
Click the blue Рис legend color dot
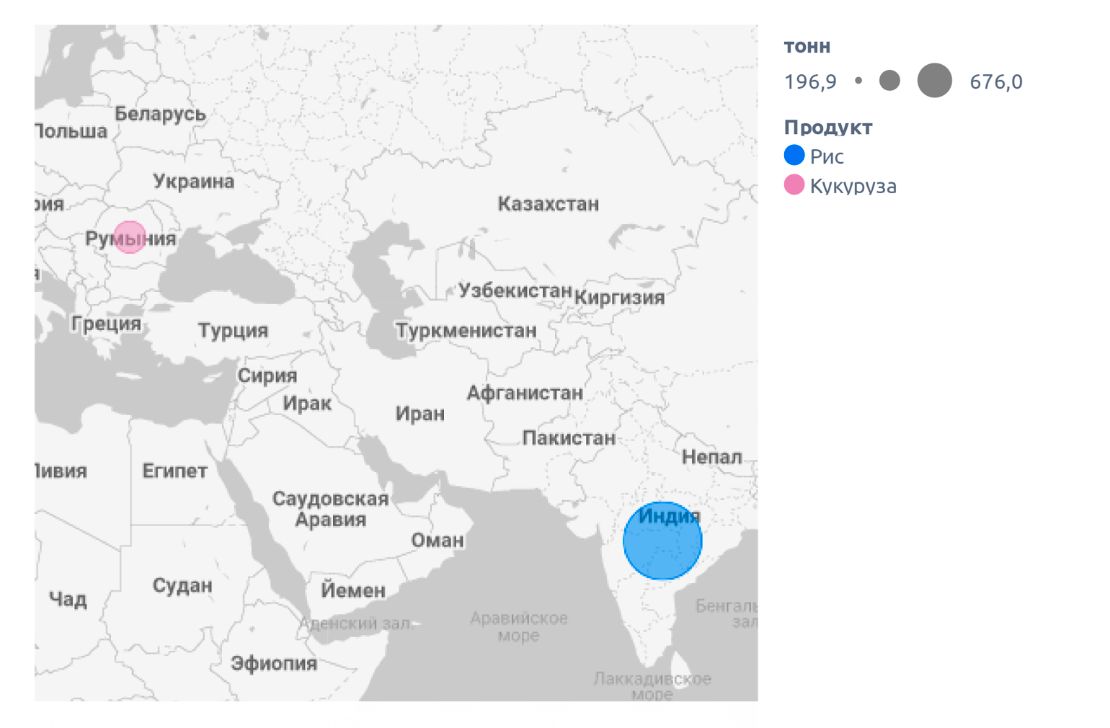click(795, 155)
